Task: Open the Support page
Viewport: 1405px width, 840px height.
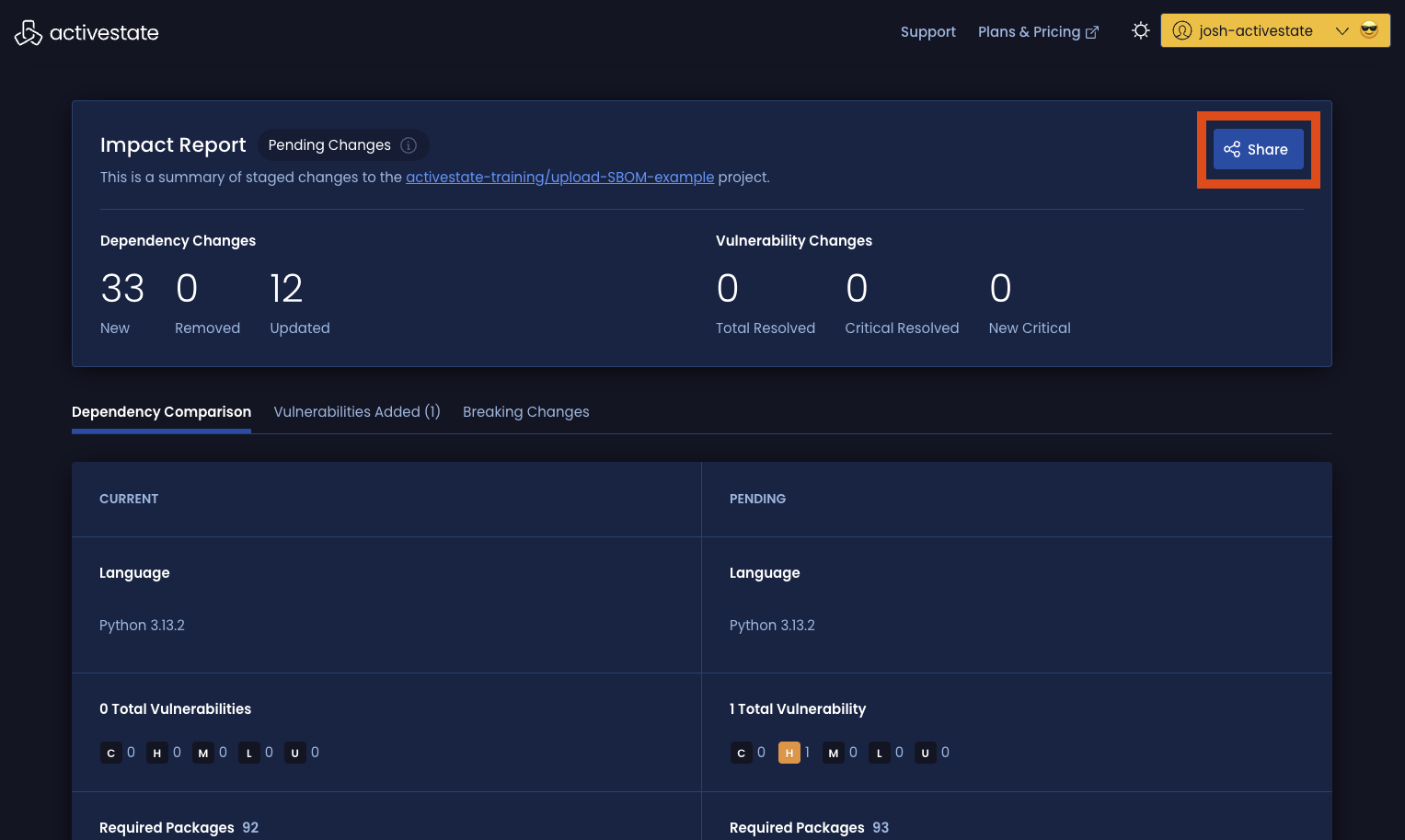Action: tap(927, 31)
